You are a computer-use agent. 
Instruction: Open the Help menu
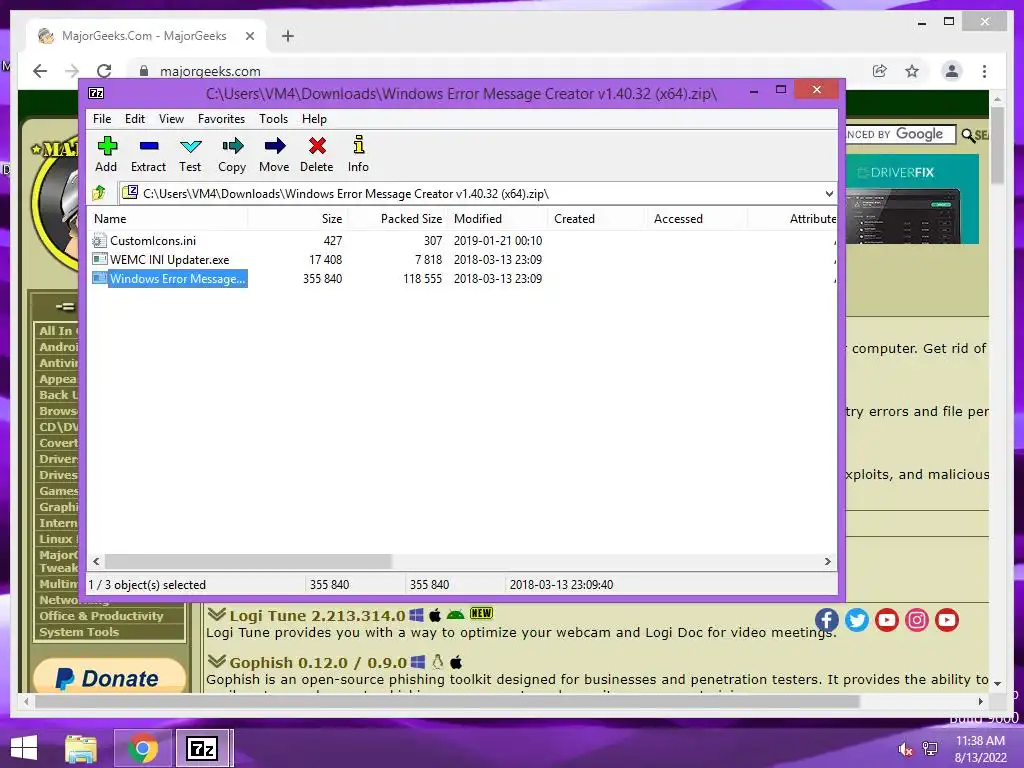pyautogui.click(x=314, y=119)
